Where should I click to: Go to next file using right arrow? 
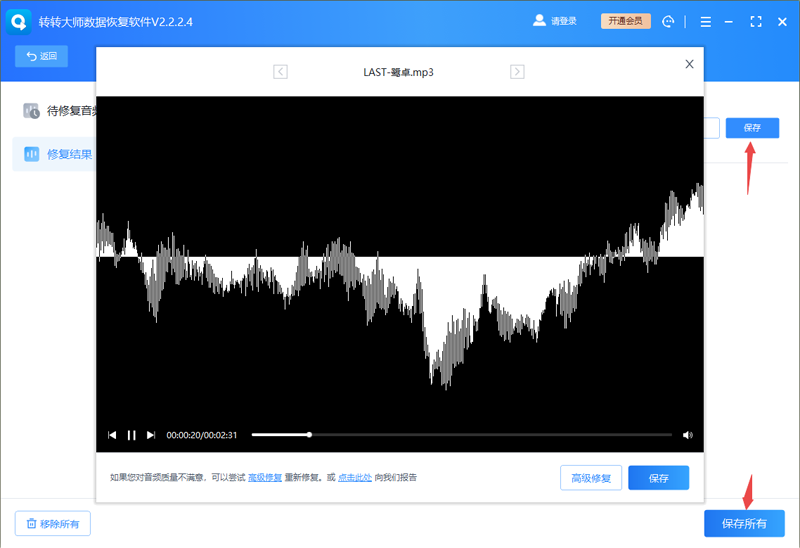pyautogui.click(x=517, y=71)
